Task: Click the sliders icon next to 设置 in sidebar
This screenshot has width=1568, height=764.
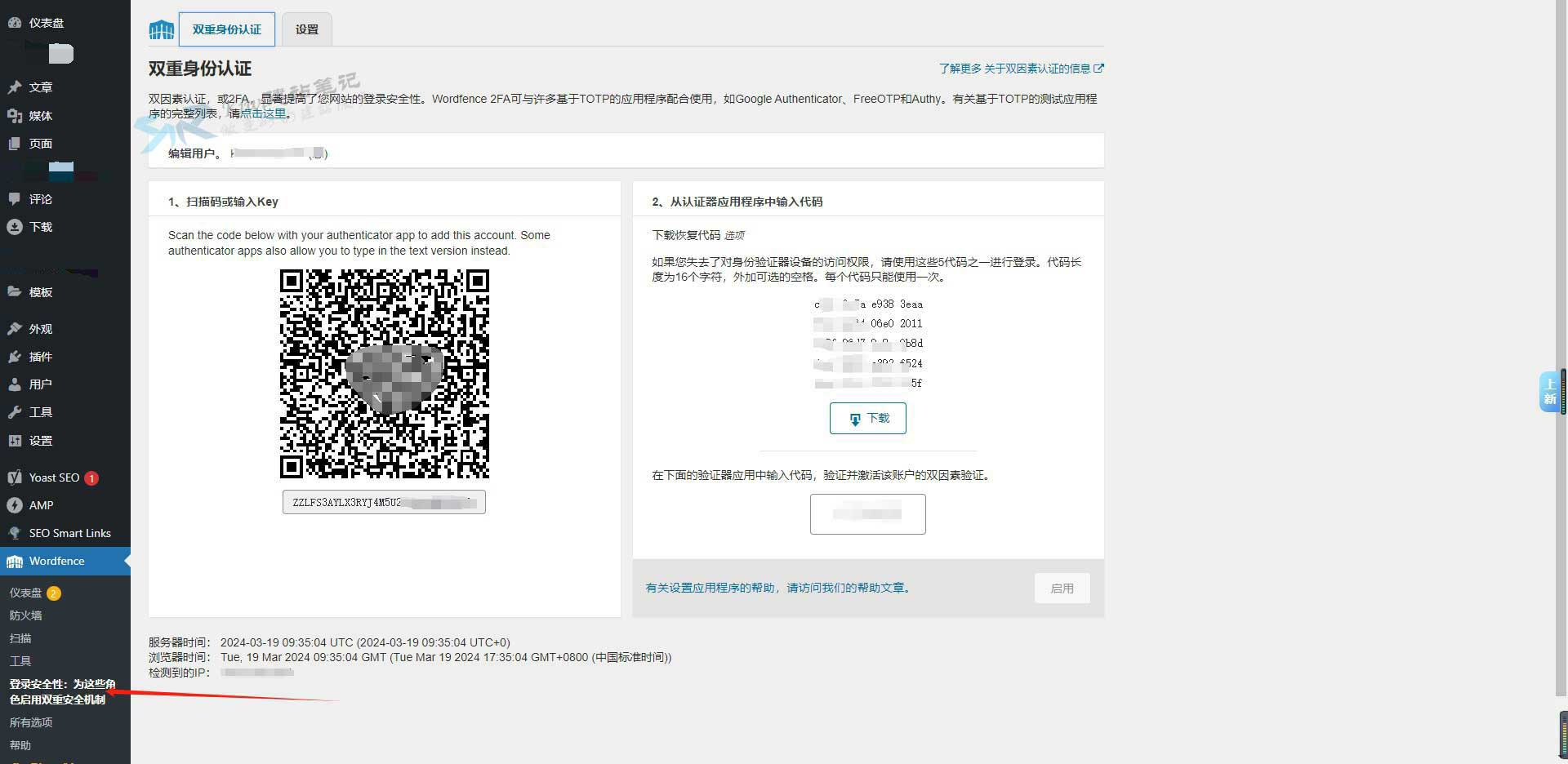Action: 15,441
